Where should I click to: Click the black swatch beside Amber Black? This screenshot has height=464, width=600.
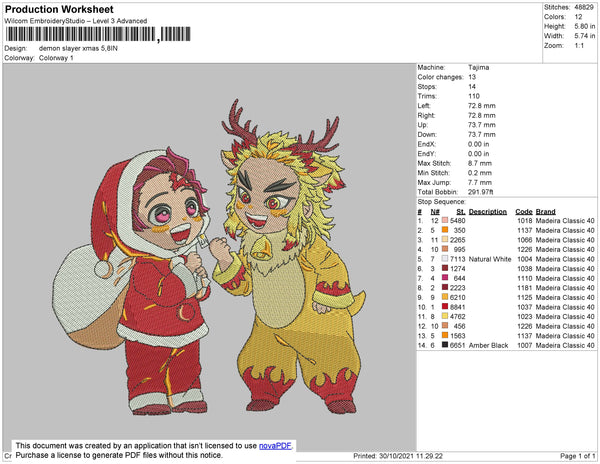pyautogui.click(x=445, y=345)
